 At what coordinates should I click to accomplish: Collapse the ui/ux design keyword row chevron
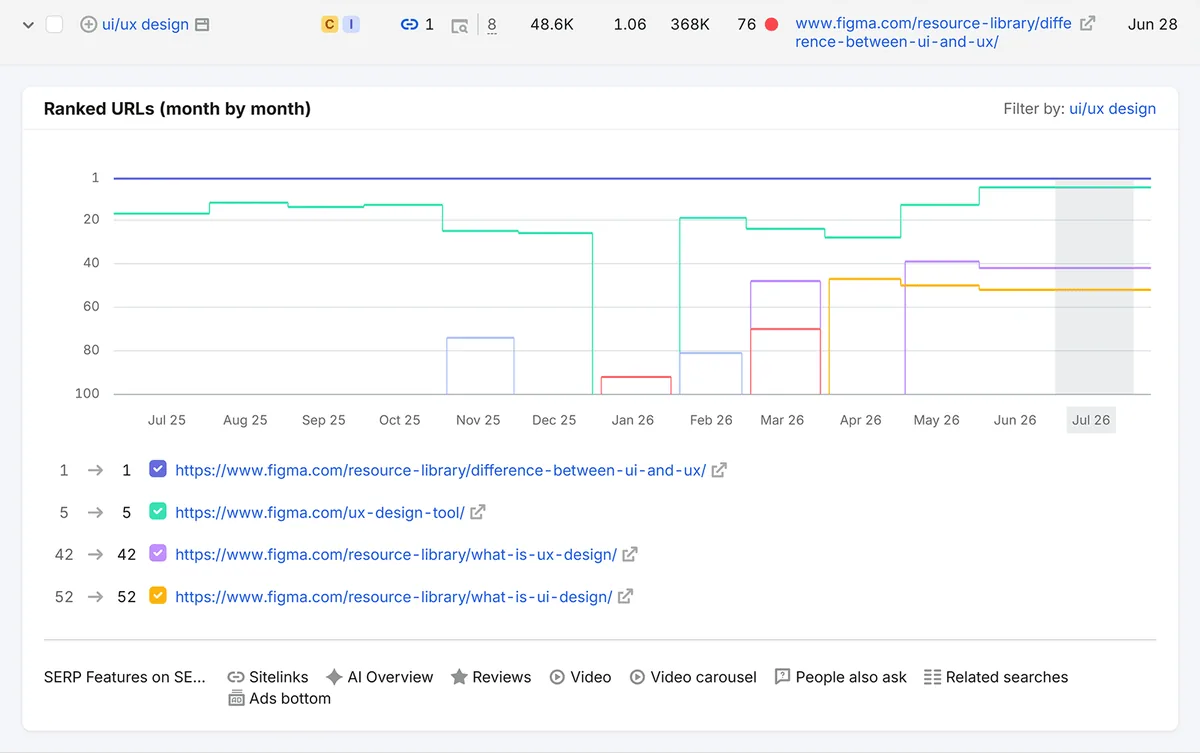point(27,24)
